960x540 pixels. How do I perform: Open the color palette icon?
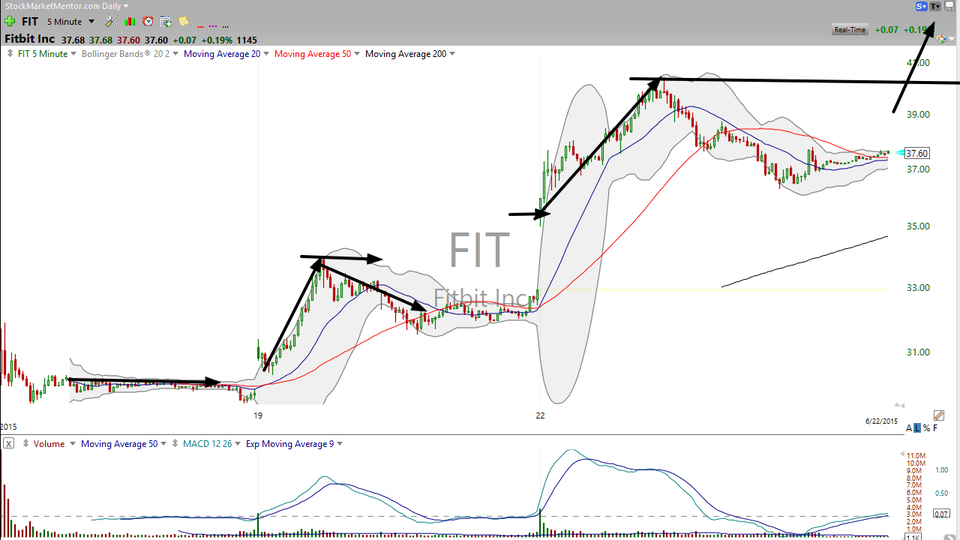click(x=941, y=39)
